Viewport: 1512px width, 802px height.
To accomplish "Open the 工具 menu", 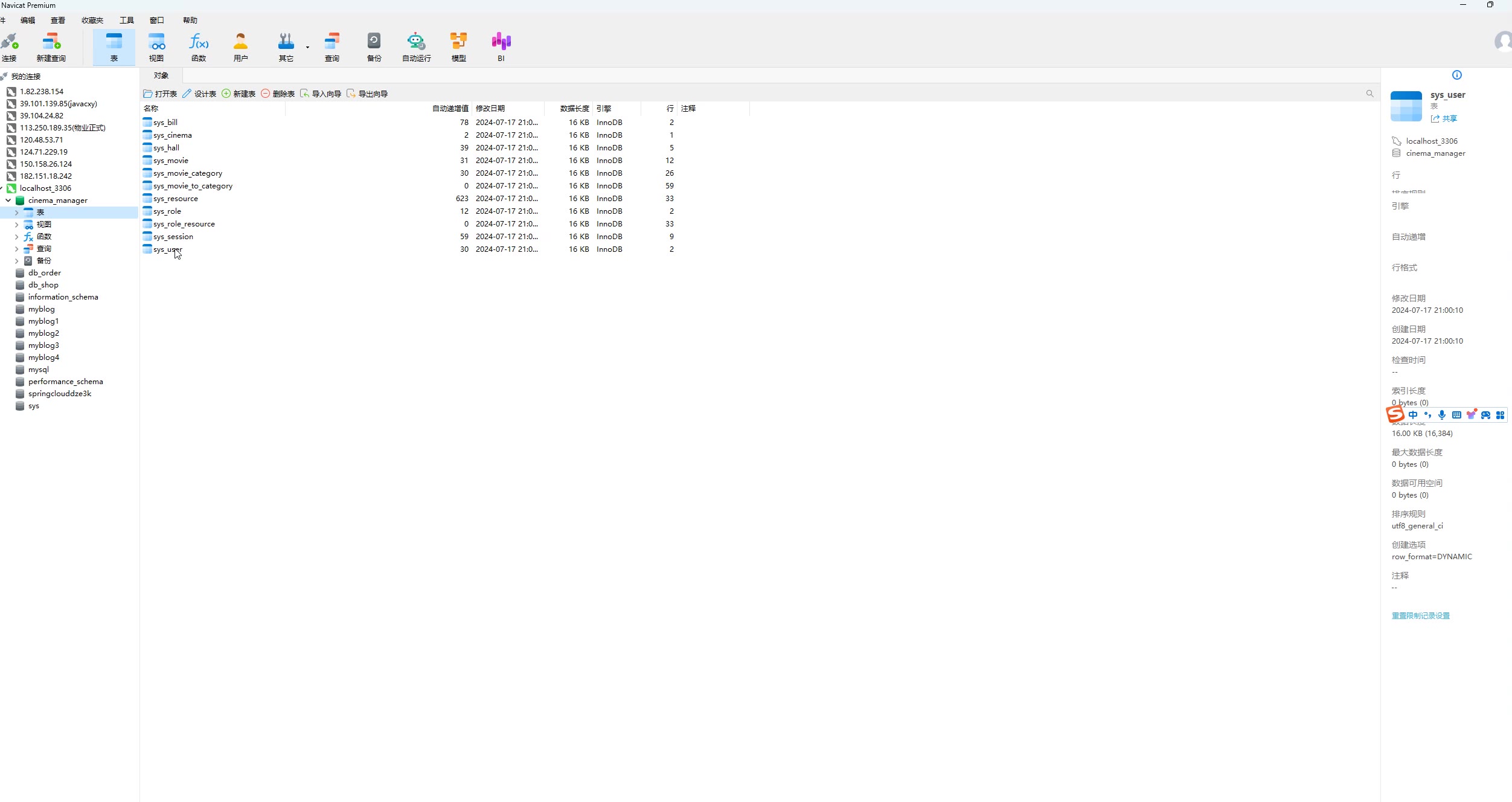I will tap(126, 20).
